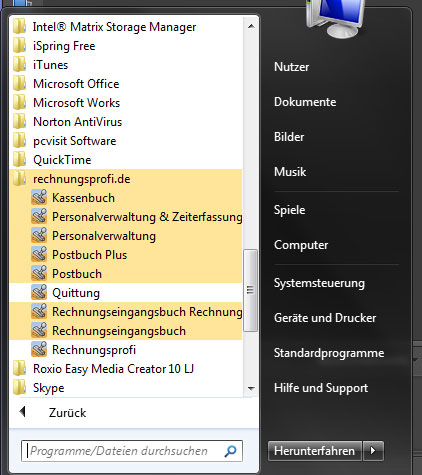Click the rechnungsprofi.de folder icon

click(x=20, y=178)
